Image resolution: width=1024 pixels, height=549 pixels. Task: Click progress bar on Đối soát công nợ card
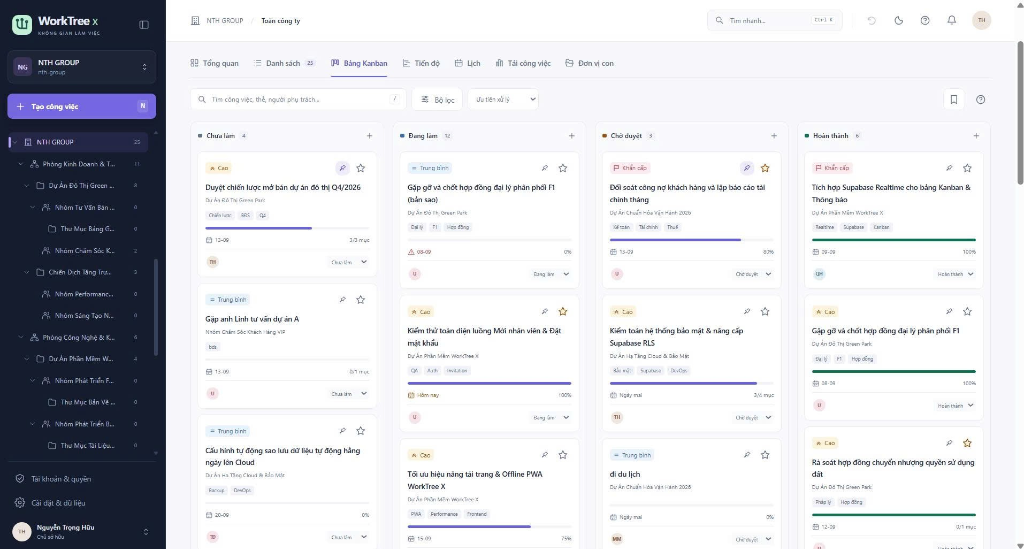click(x=692, y=240)
